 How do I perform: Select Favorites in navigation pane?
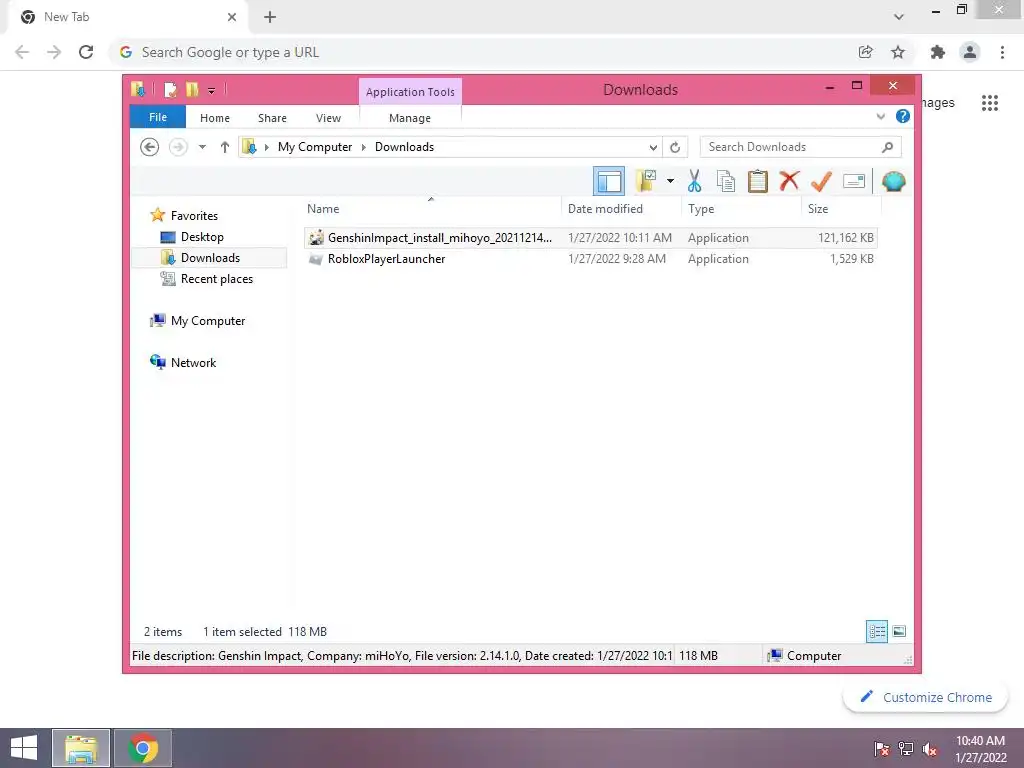coord(194,216)
